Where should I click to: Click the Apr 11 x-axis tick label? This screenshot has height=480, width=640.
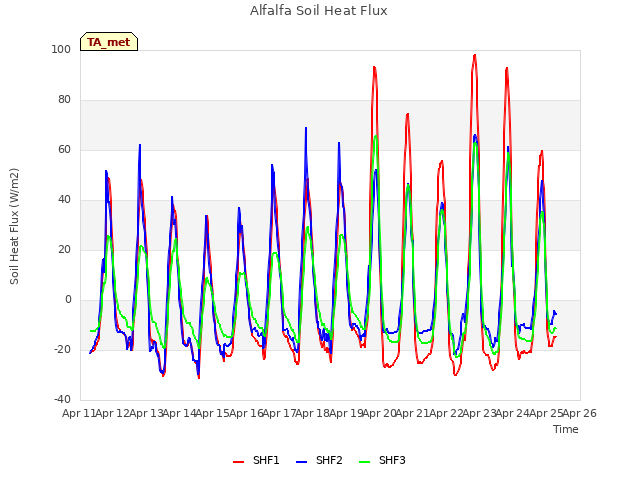79,413
